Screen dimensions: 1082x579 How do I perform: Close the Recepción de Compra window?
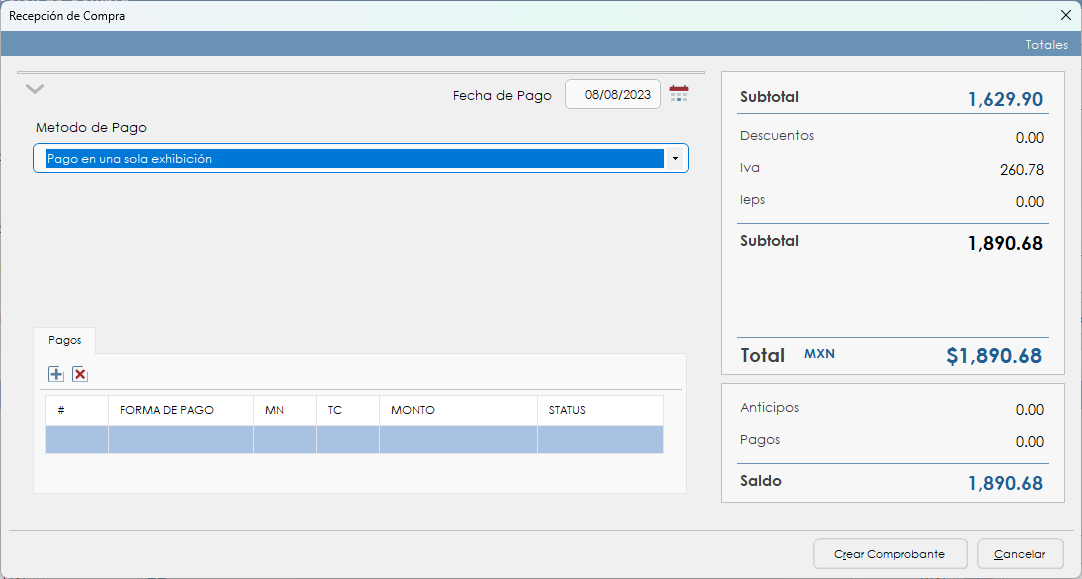(1065, 15)
